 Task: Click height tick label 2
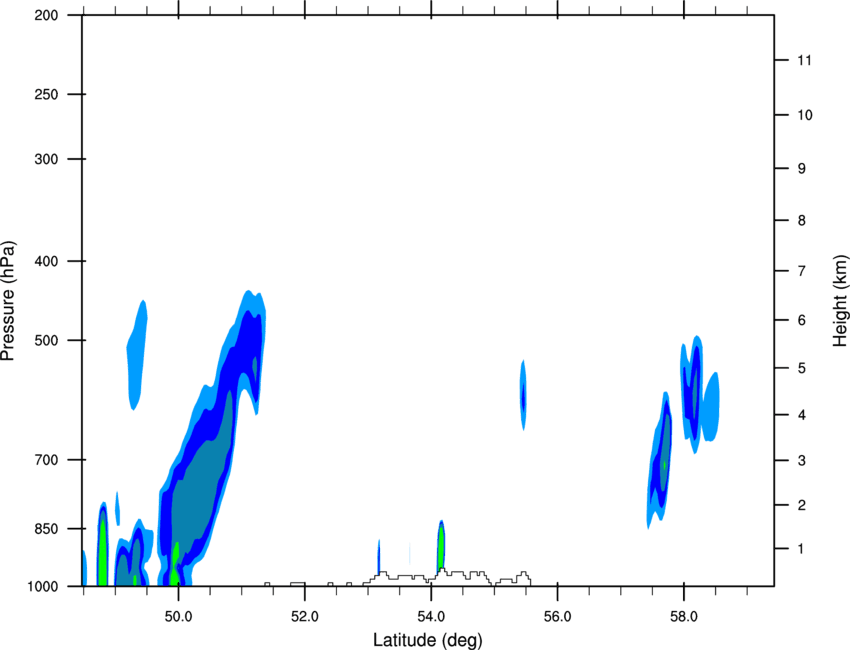coord(802,505)
